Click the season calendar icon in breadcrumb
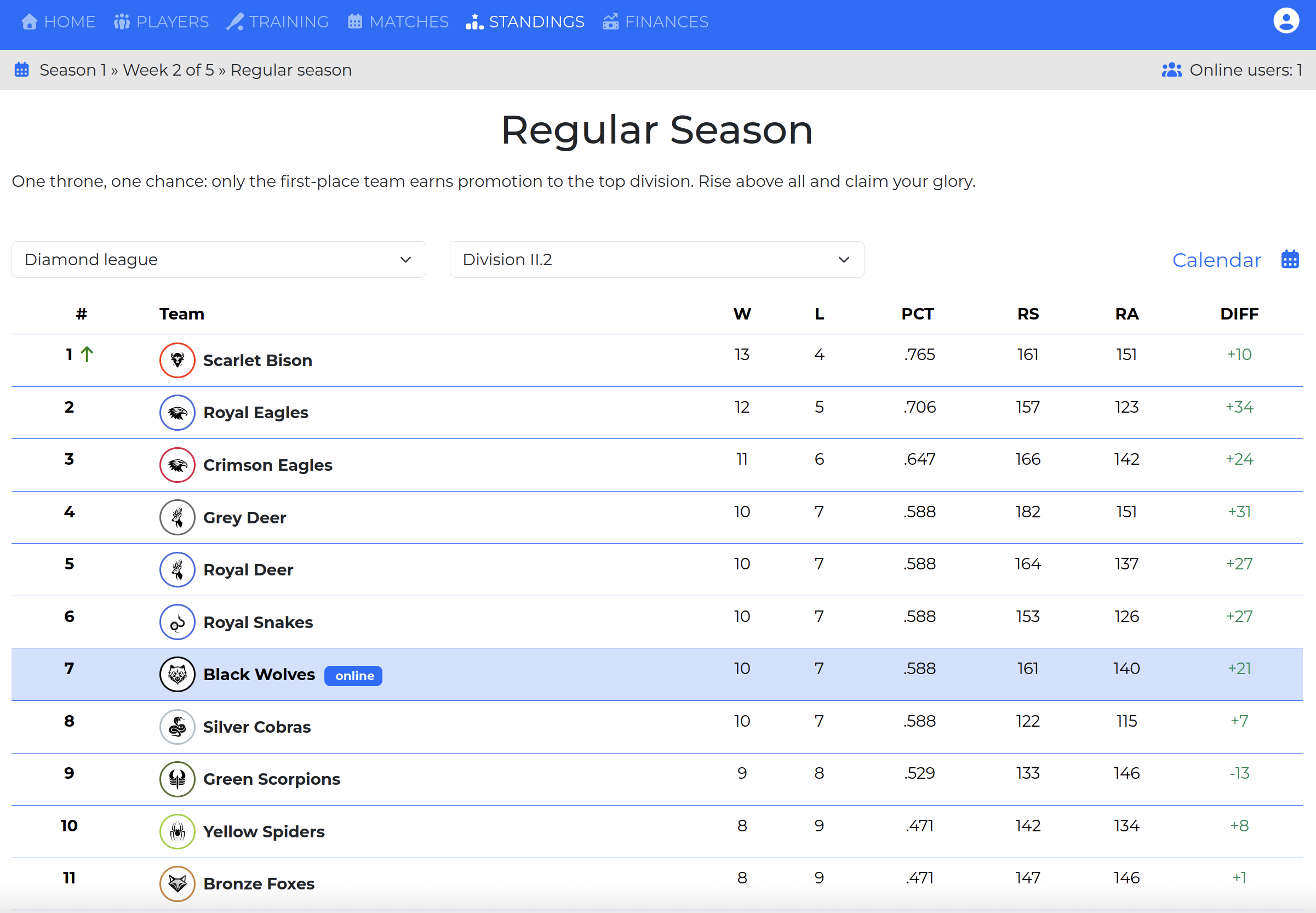 click(22, 70)
